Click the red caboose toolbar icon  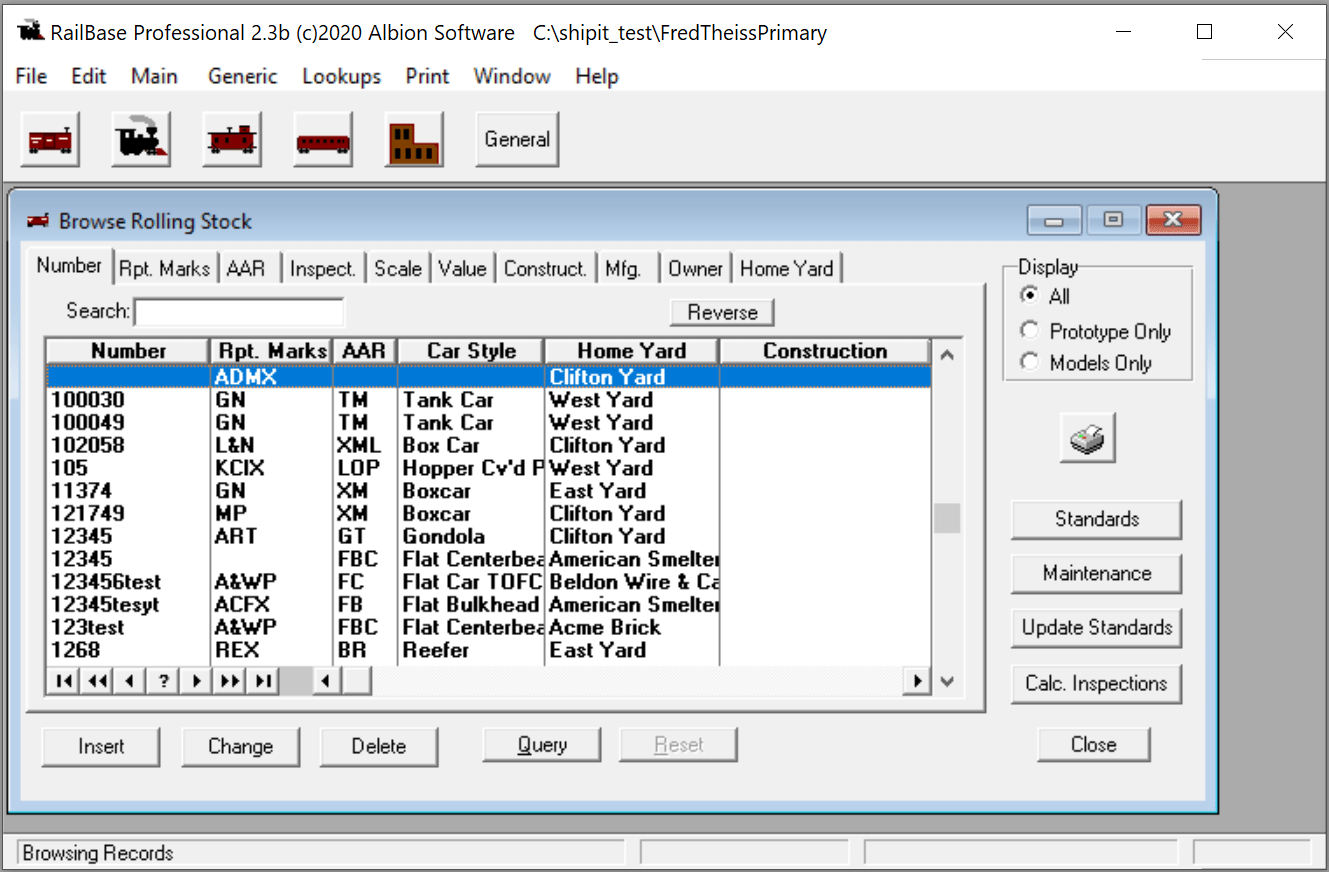pyautogui.click(x=232, y=139)
